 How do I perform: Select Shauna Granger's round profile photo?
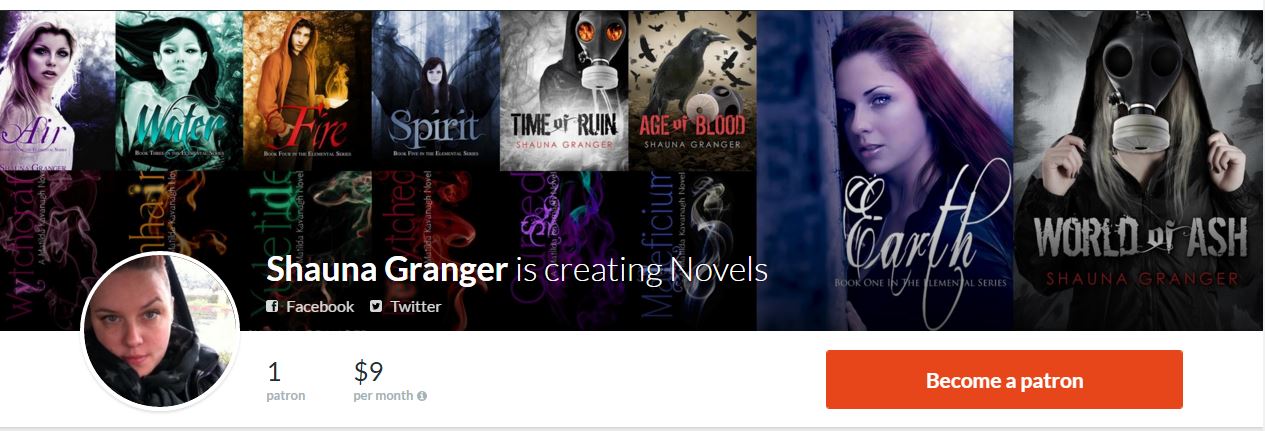point(160,332)
